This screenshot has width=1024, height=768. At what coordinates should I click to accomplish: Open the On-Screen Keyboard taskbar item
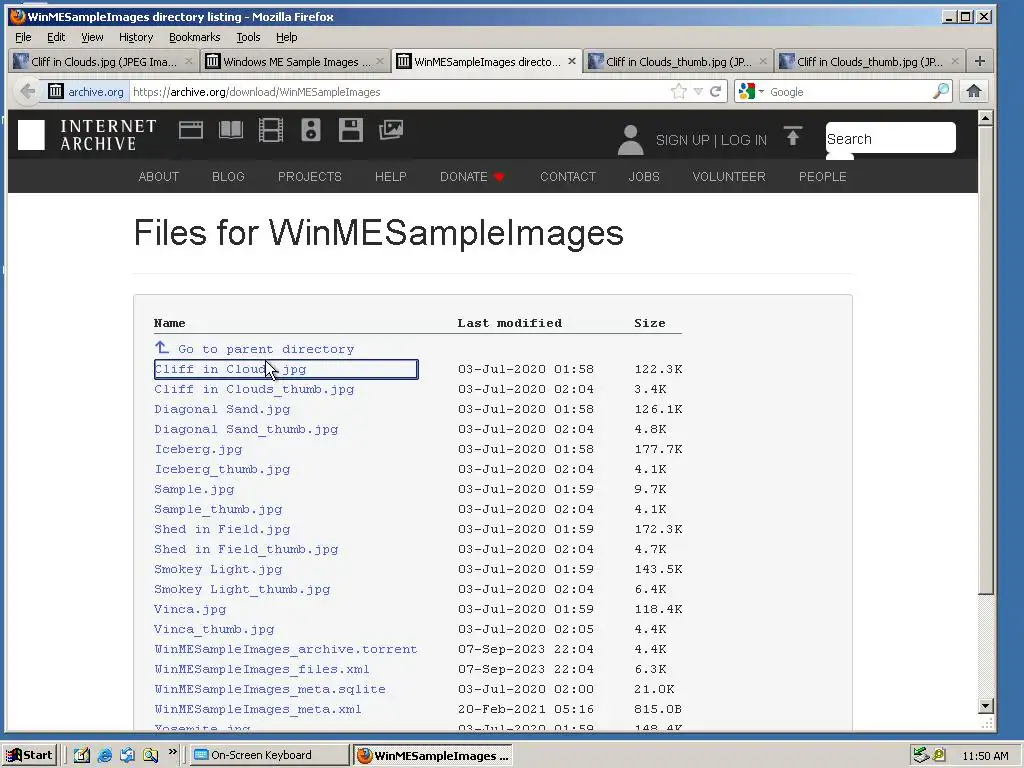[x=270, y=755]
